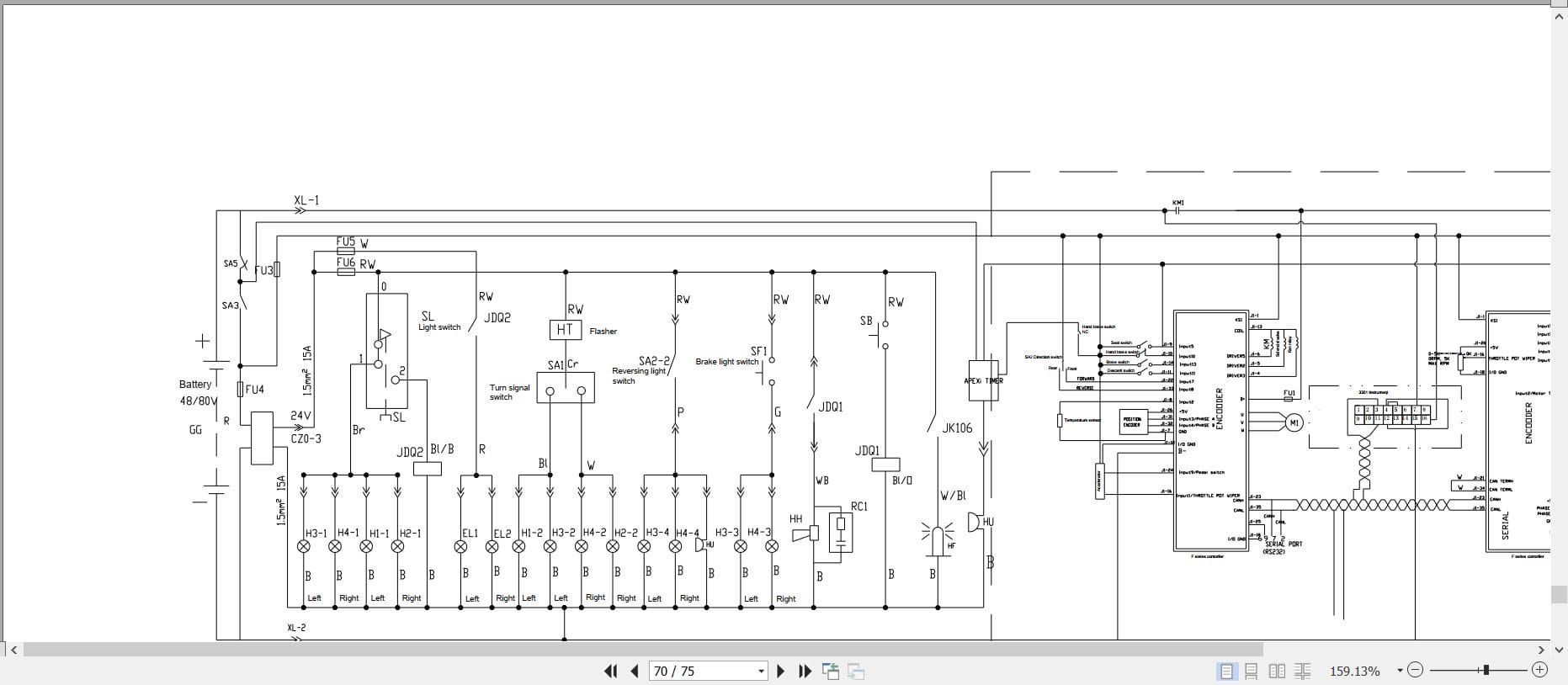Viewport: 1568px width, 685px height.
Task: Click the zoom slider handle
Action: (x=1486, y=670)
